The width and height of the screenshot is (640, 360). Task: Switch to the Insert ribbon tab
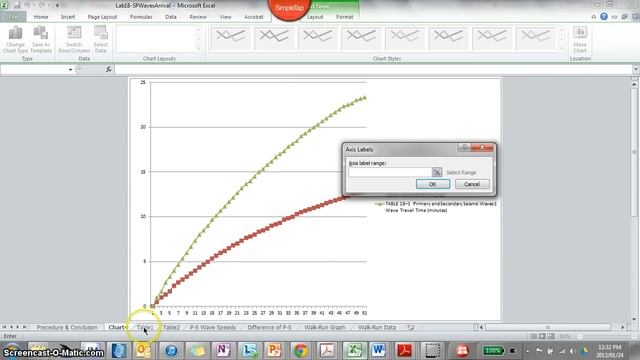click(x=68, y=17)
